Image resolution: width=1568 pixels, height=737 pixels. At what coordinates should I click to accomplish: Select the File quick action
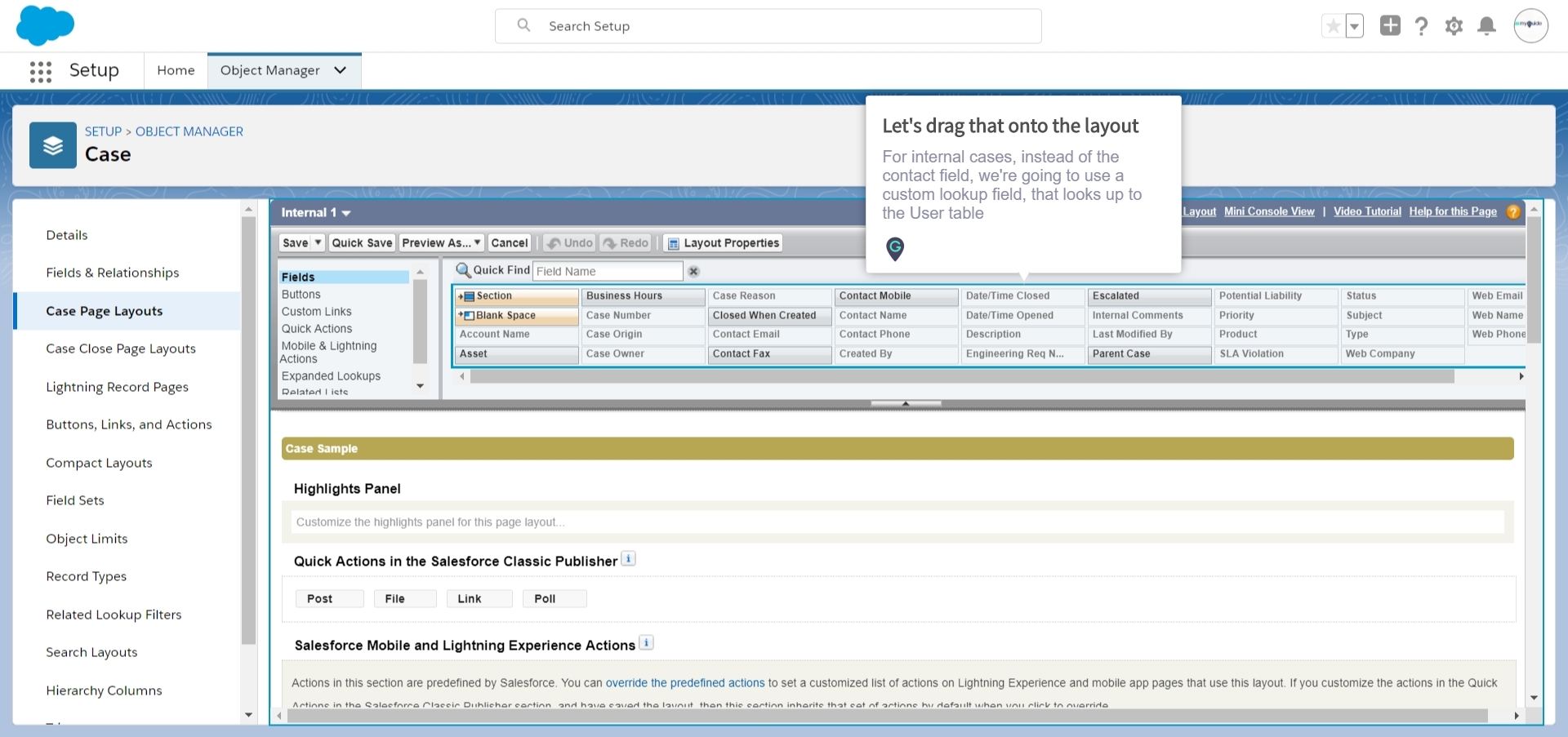point(405,599)
